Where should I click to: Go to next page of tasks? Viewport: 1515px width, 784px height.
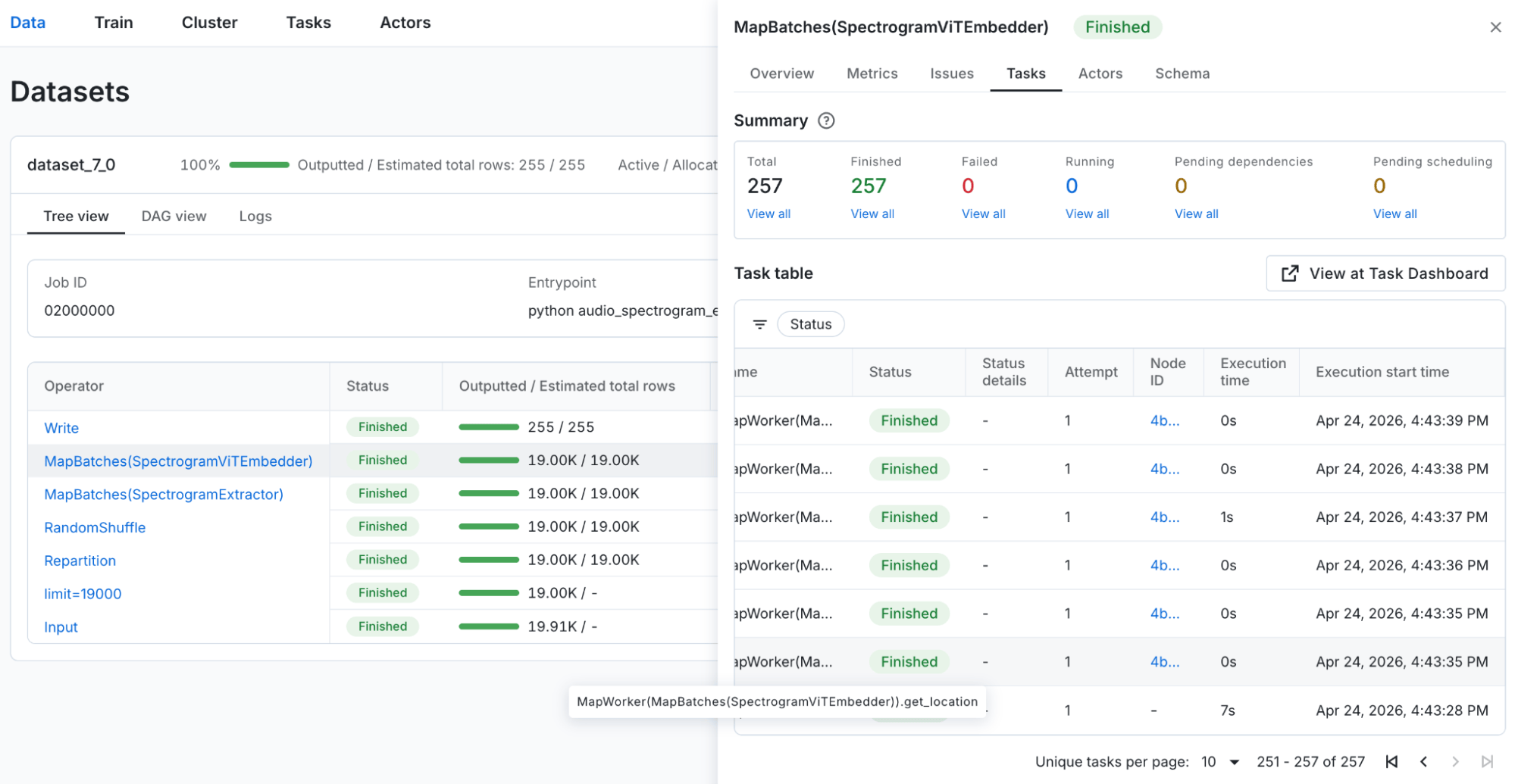1455,762
